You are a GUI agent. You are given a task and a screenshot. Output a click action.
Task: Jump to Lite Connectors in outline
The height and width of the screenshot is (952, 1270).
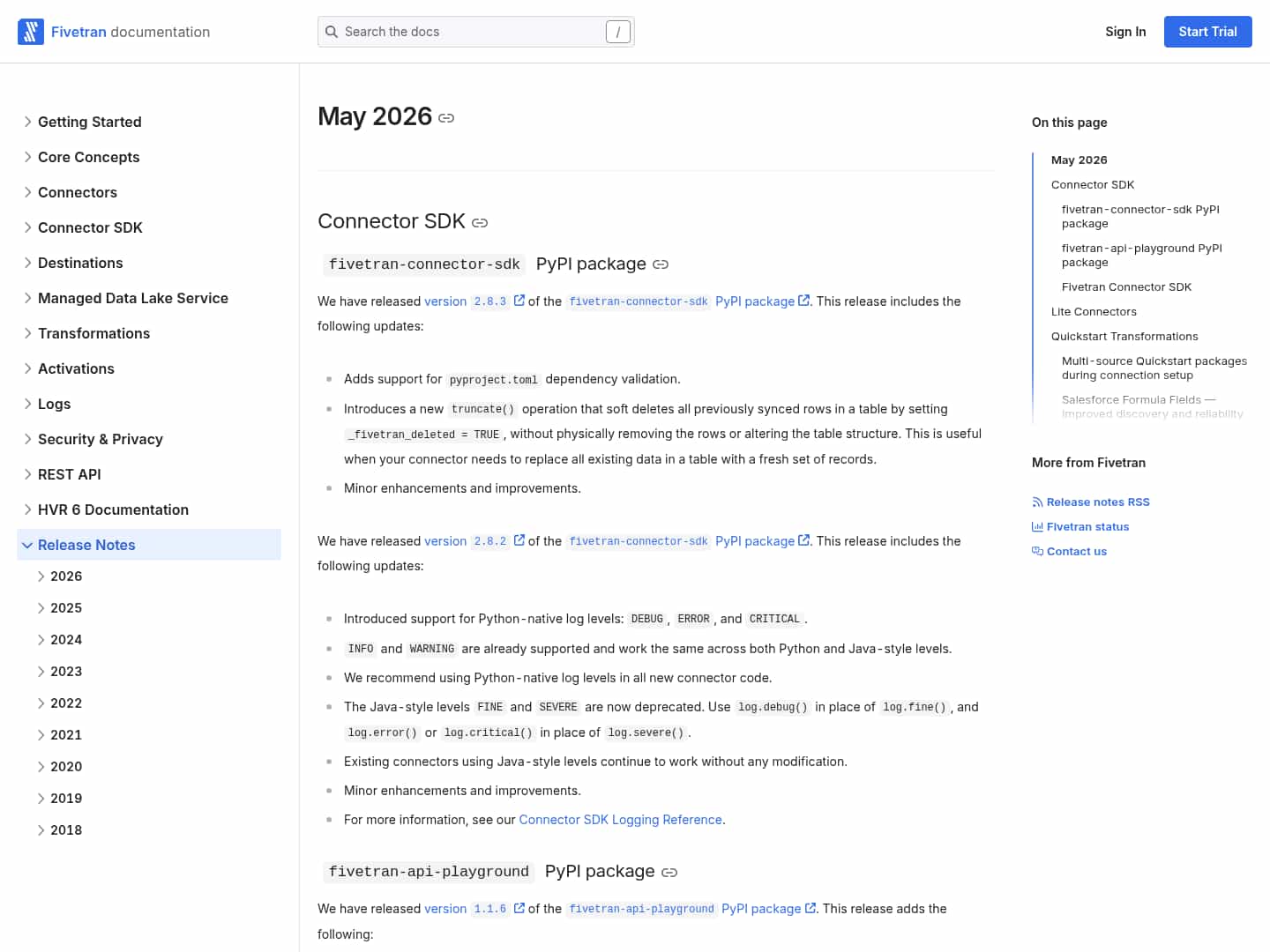coord(1094,312)
